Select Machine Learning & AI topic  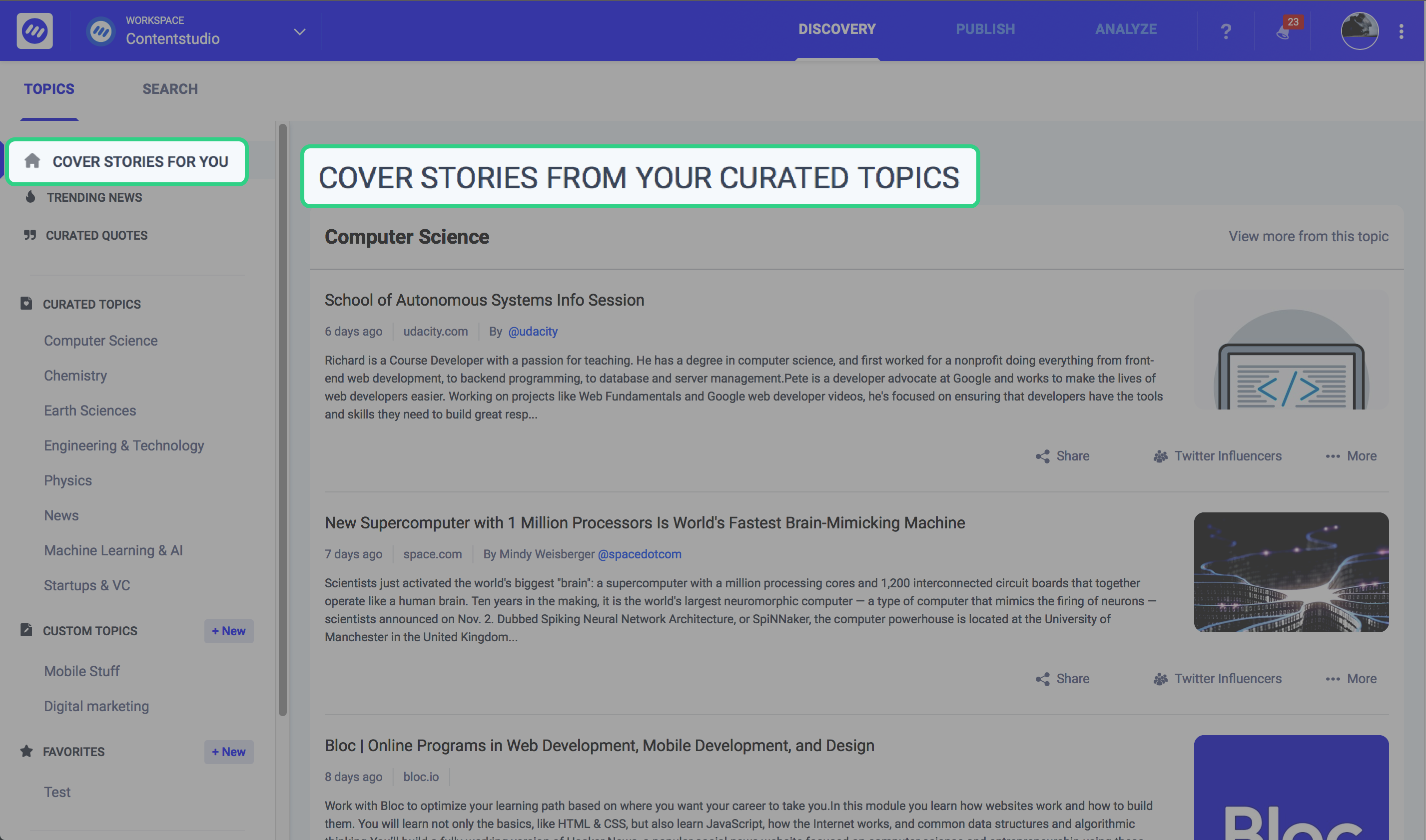click(113, 550)
